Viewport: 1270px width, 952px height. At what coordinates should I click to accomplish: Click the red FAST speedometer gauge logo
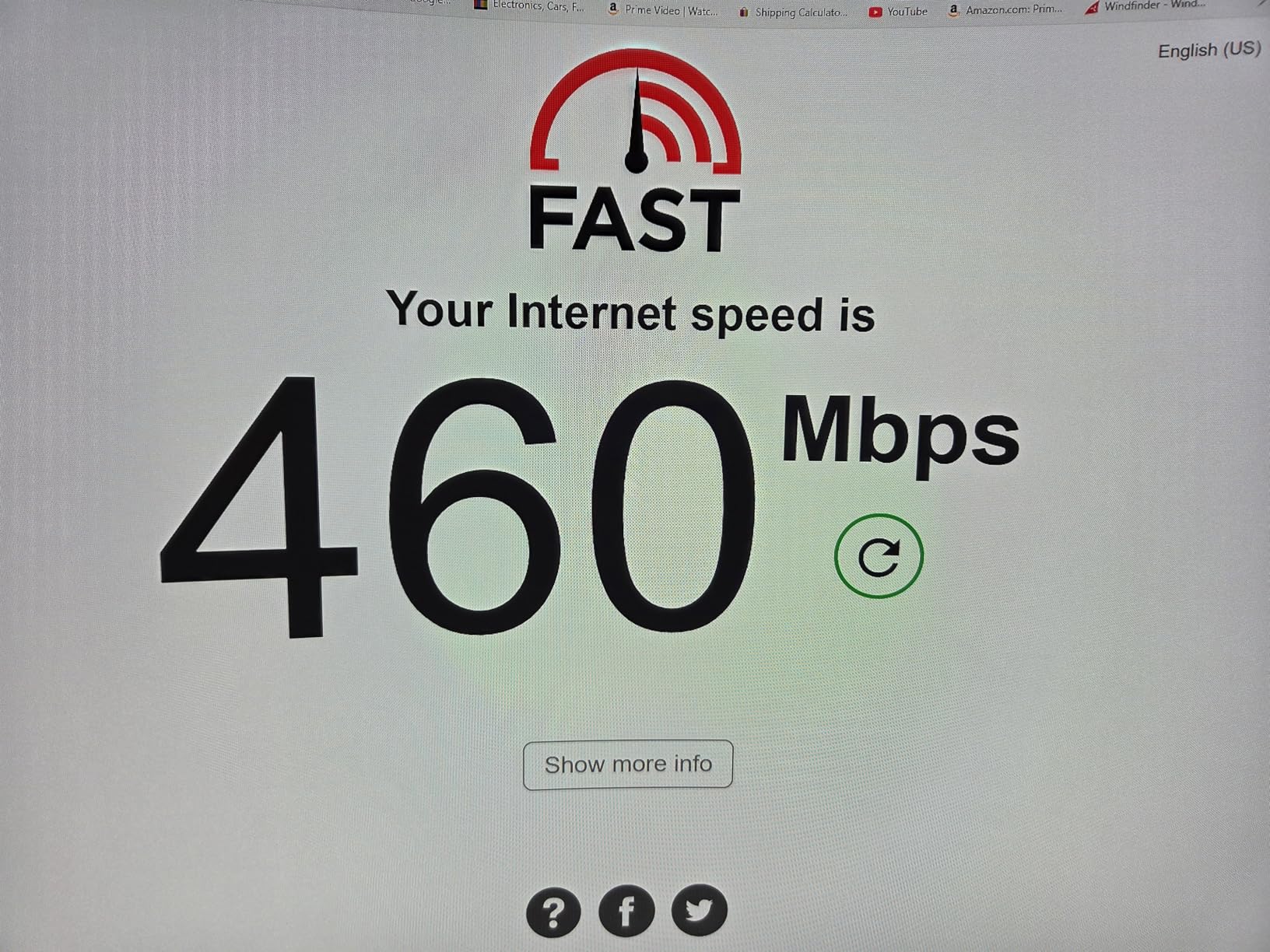[x=636, y=111]
